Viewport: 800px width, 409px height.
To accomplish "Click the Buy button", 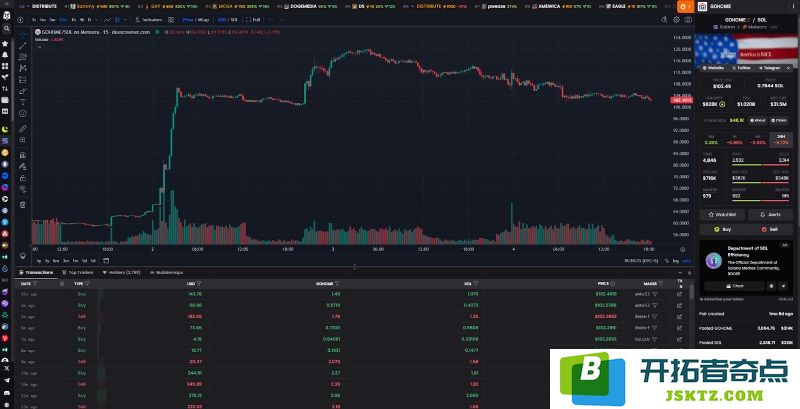I will pos(721,229).
